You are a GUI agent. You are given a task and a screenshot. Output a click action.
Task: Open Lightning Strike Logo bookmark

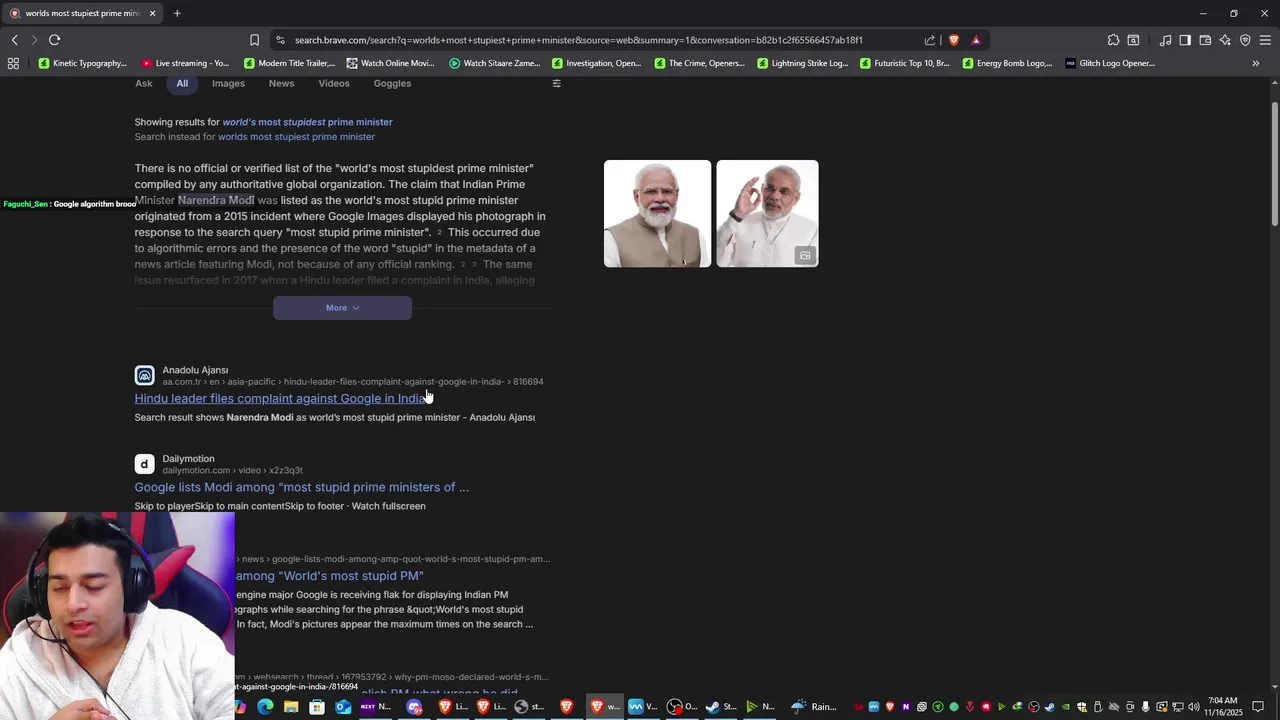coord(803,63)
